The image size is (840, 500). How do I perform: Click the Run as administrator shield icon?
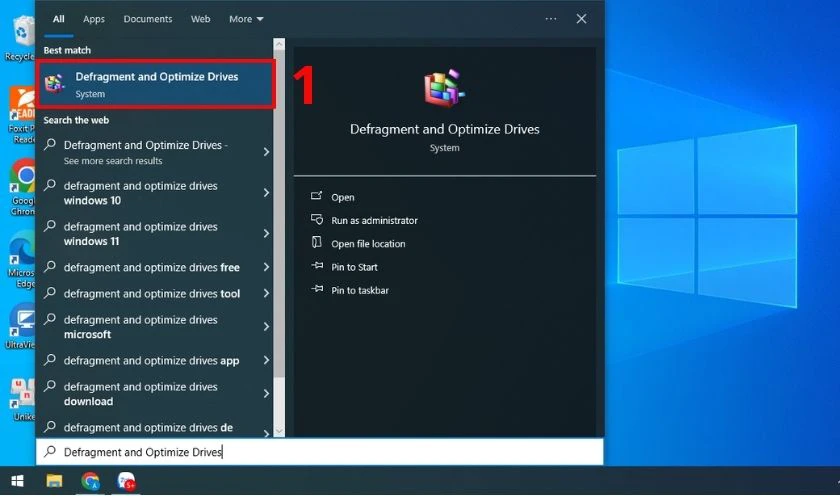click(317, 220)
